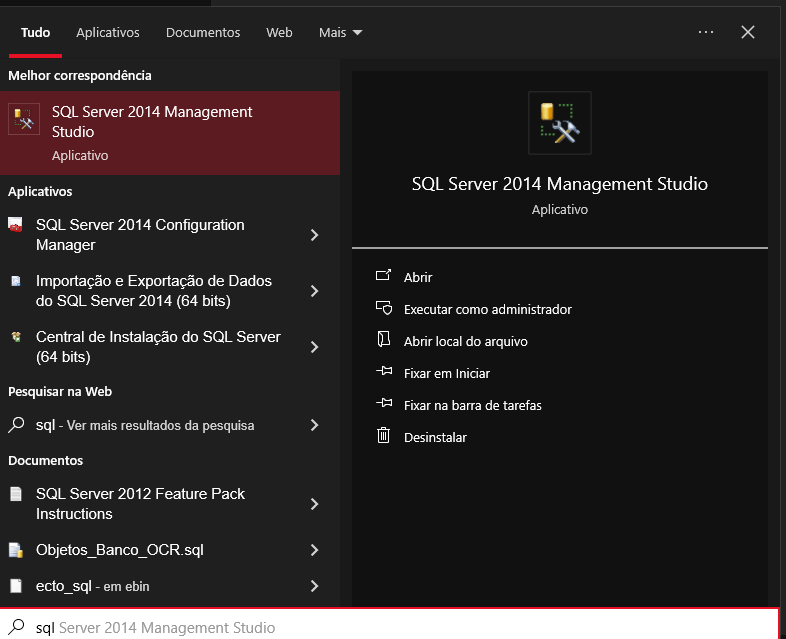The width and height of the screenshot is (786, 639).
Task: Click Abrir to launch Management Studio
Action: point(418,277)
